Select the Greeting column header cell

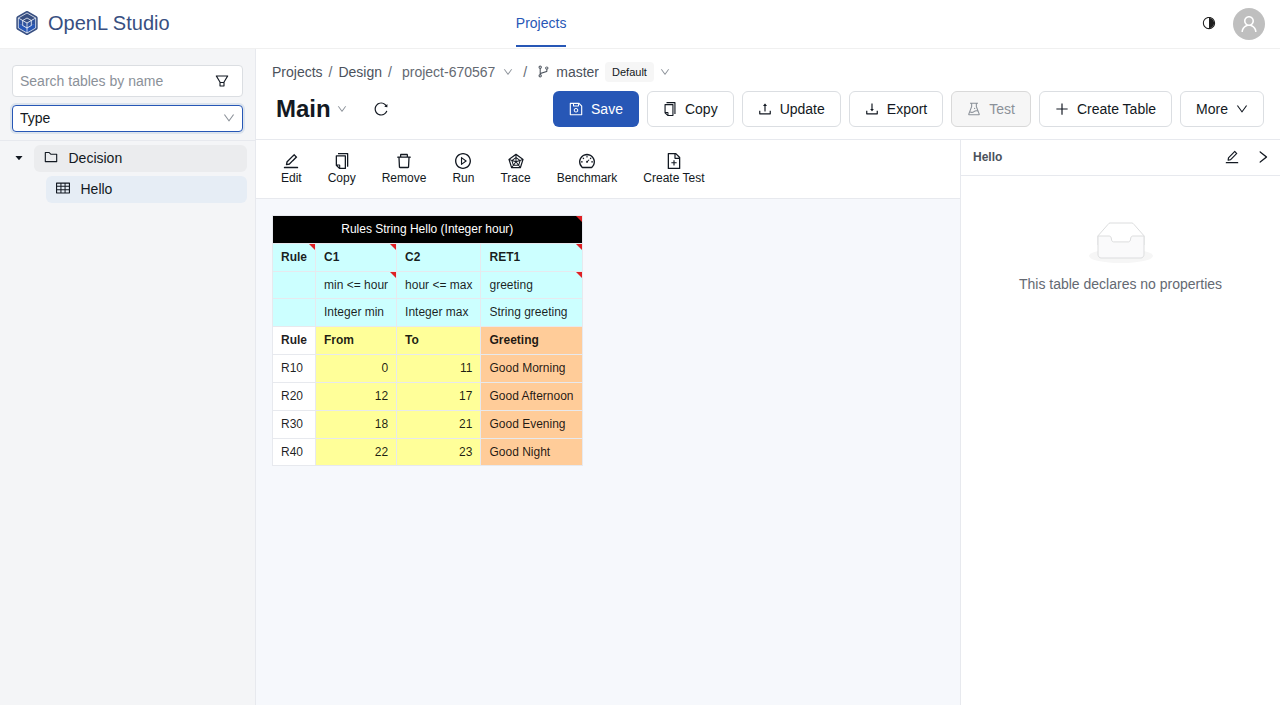tap(532, 340)
